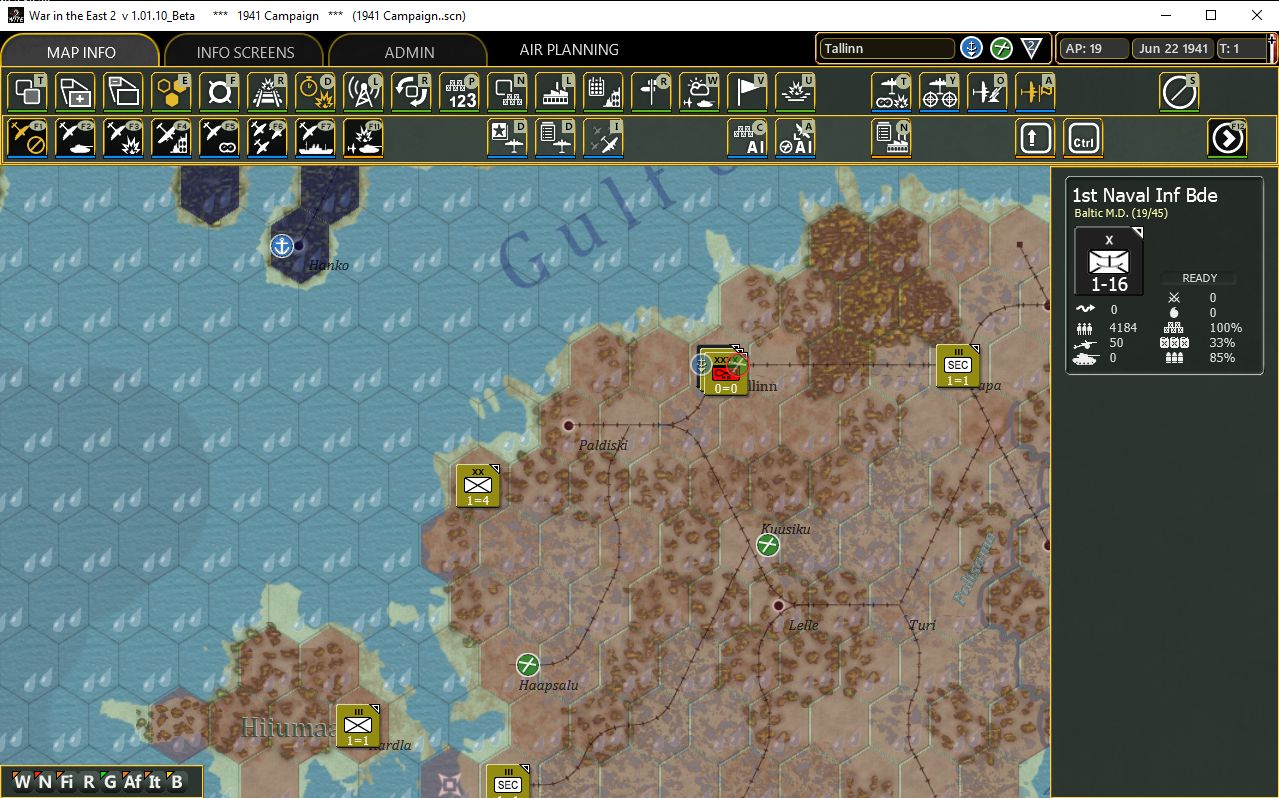Click the AI air assist icon (A)
Viewport: 1279px width, 798px height.
coord(795,138)
